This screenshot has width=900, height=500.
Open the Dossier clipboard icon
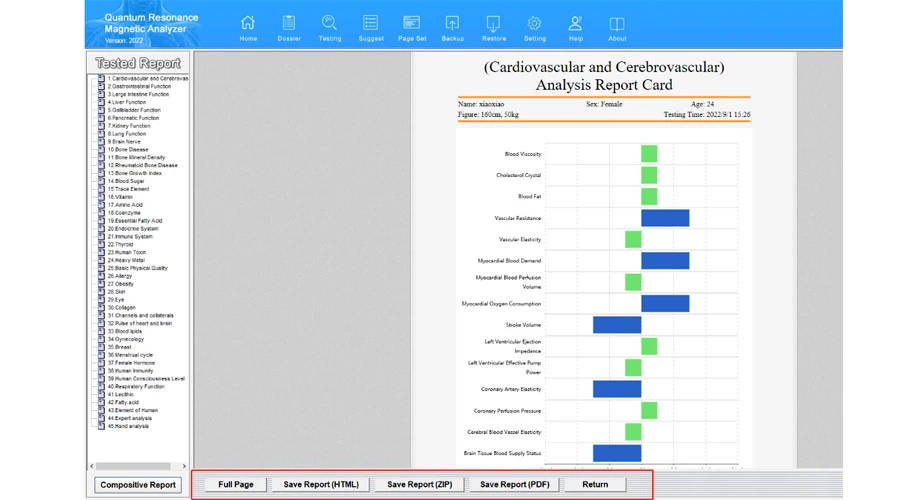(x=289, y=23)
